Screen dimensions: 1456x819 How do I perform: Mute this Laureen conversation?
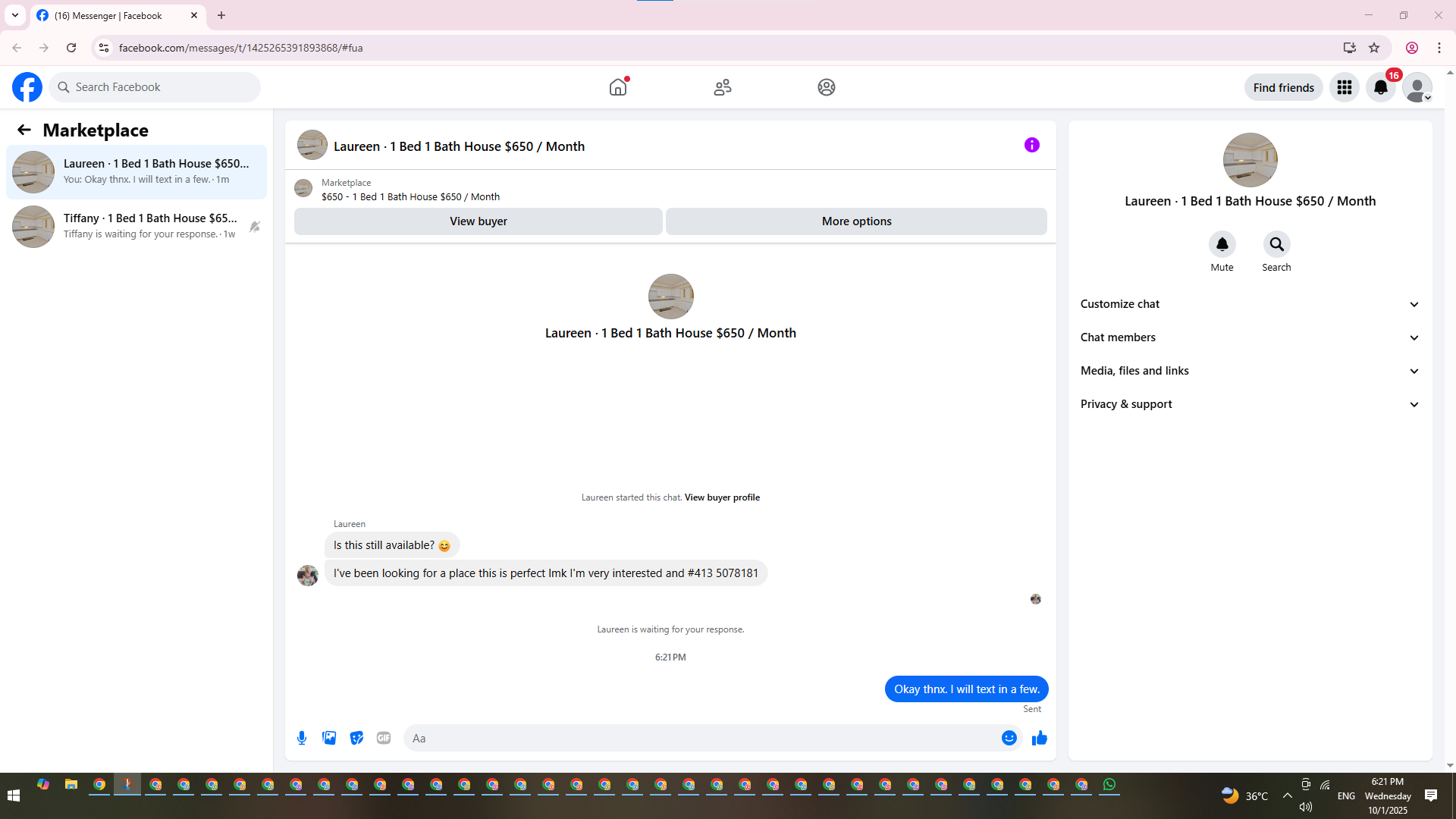tap(1222, 244)
